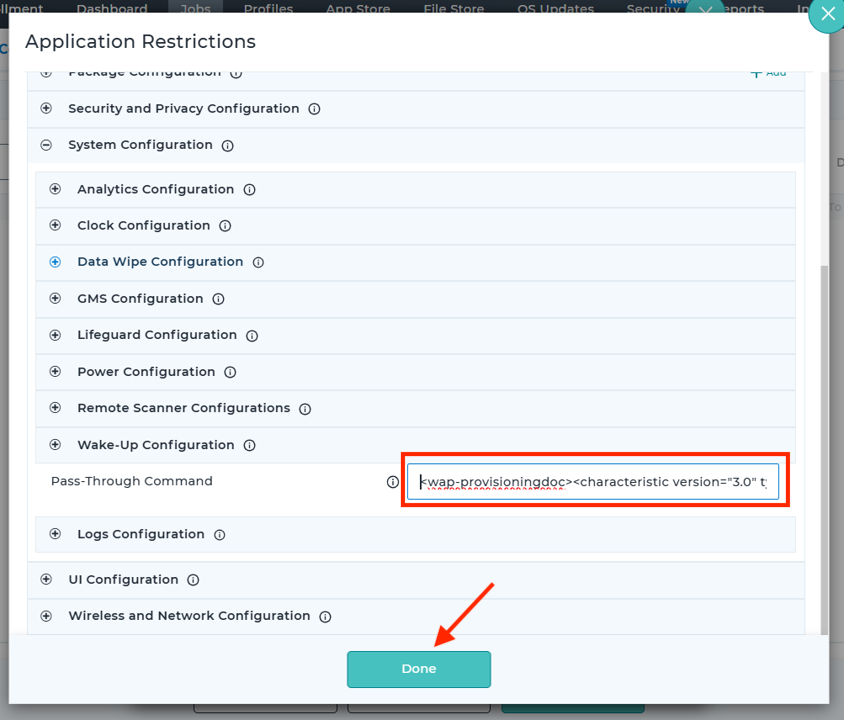Click Add link in Package Configuration row
Viewport: 844px width, 720px height.
pos(768,73)
